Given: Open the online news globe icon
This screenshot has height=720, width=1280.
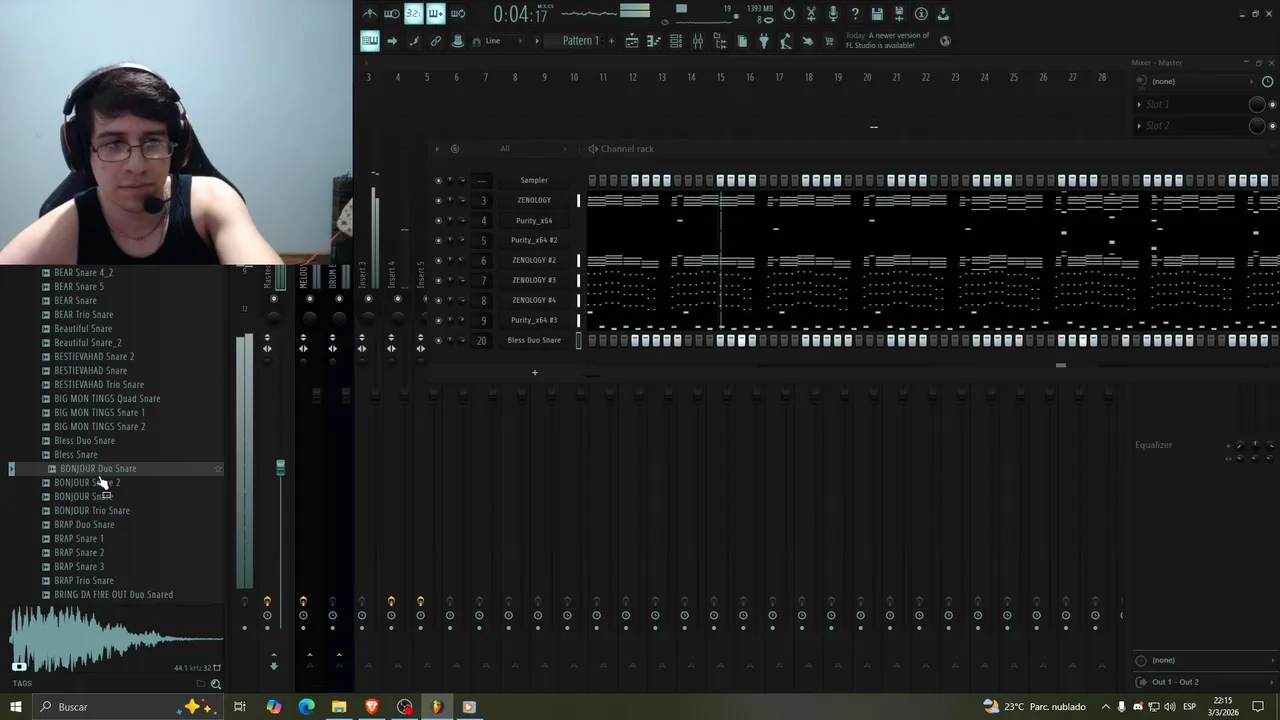Looking at the screenshot, I should tap(946, 41).
